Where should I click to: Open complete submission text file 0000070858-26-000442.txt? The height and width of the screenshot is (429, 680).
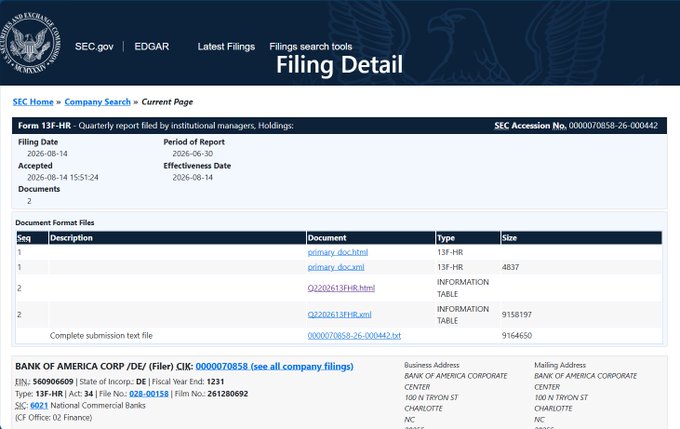pos(354,336)
